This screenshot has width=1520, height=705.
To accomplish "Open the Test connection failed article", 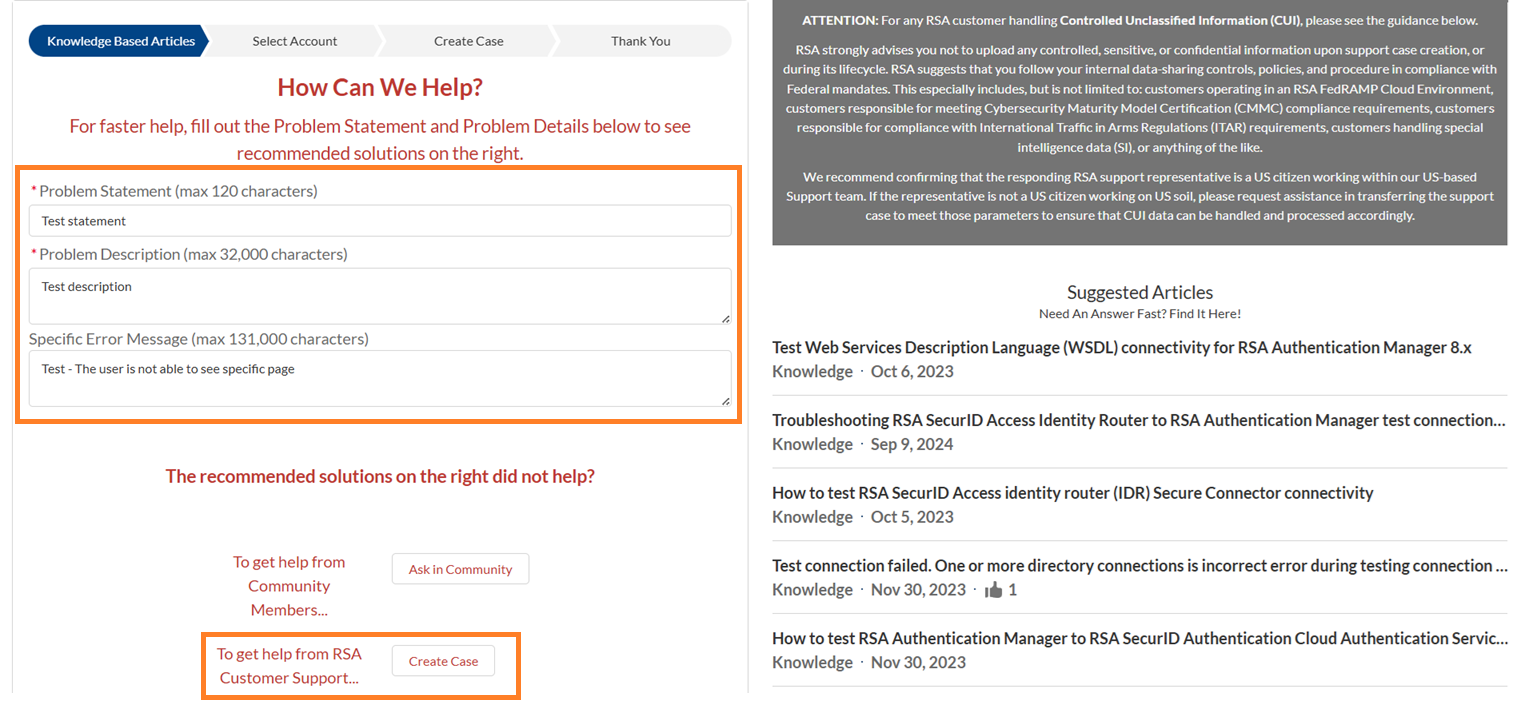I will click(x=1140, y=565).
